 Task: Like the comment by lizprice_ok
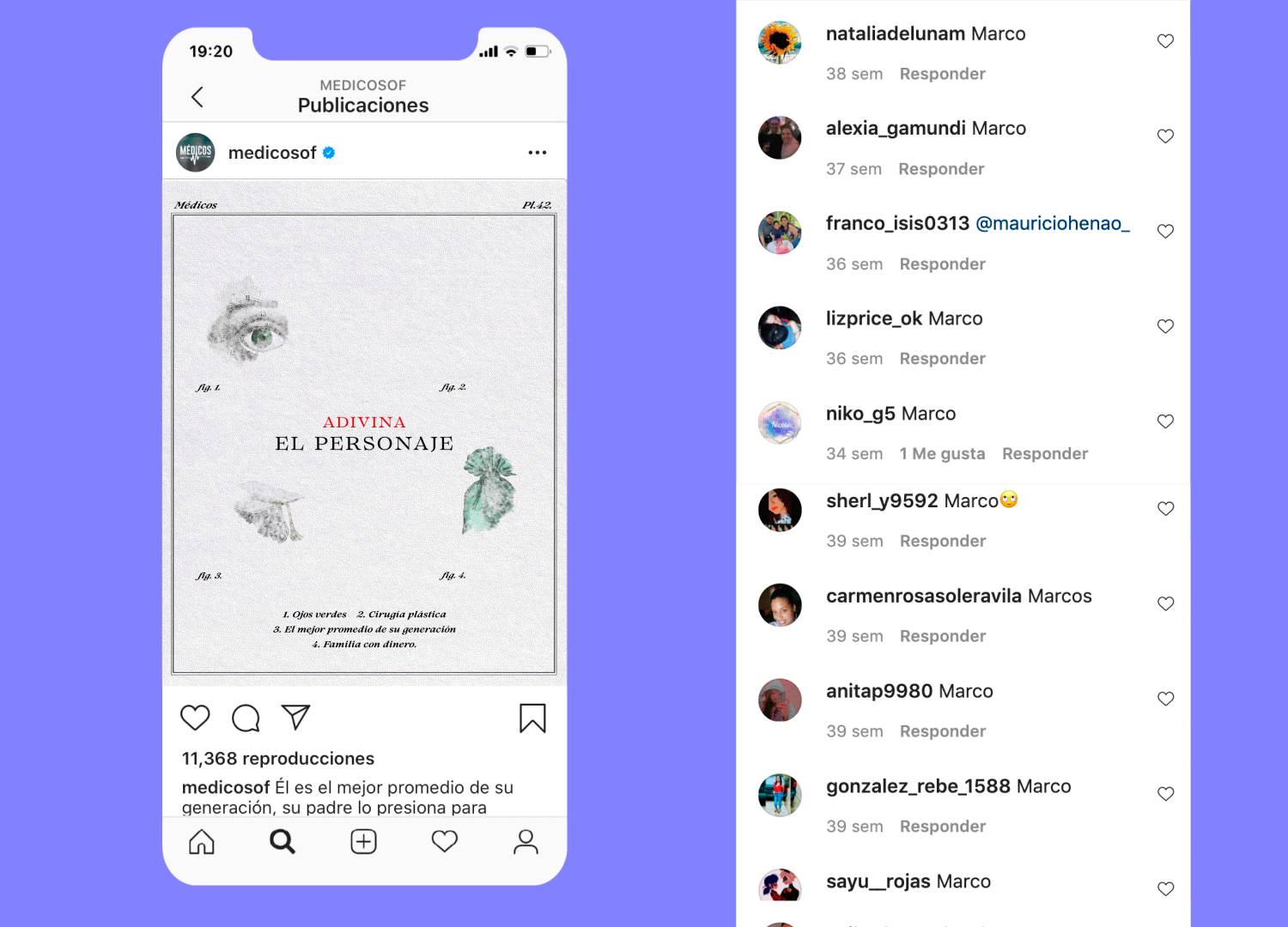click(x=1165, y=326)
